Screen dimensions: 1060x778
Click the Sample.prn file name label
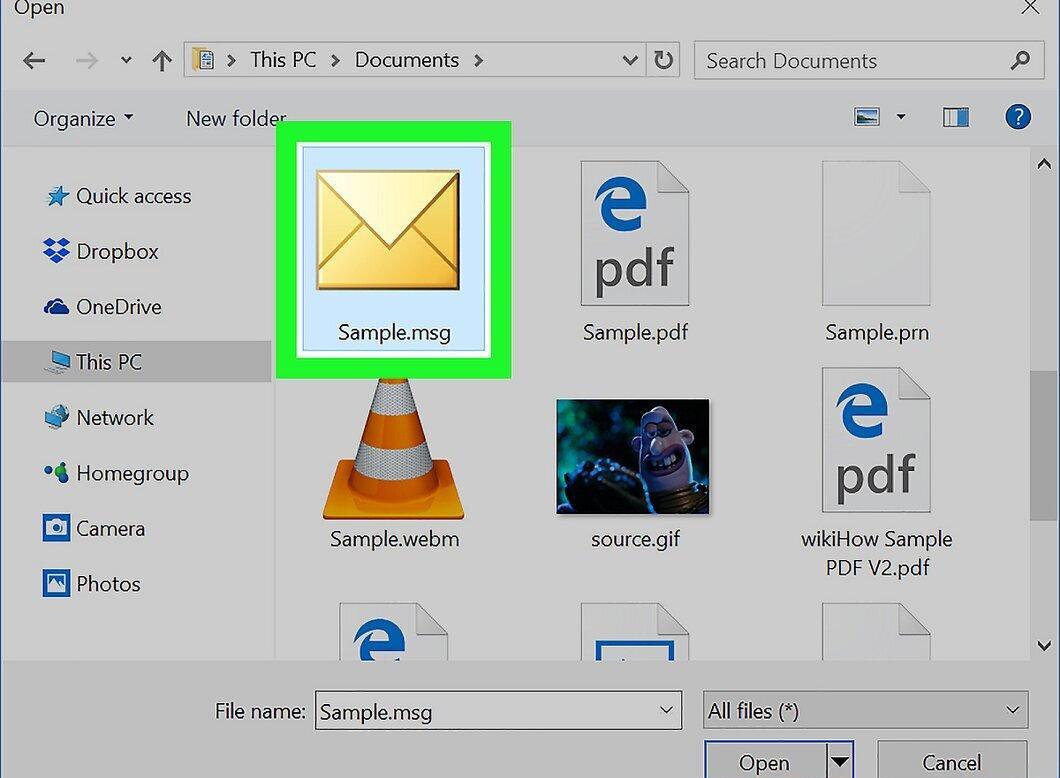pos(877,333)
